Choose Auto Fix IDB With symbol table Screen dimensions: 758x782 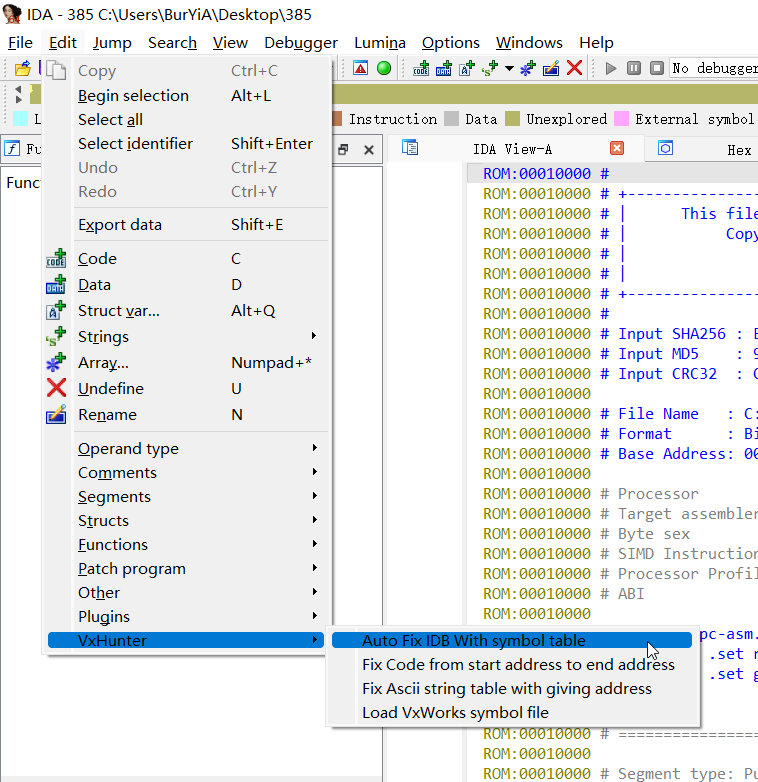[474, 640]
